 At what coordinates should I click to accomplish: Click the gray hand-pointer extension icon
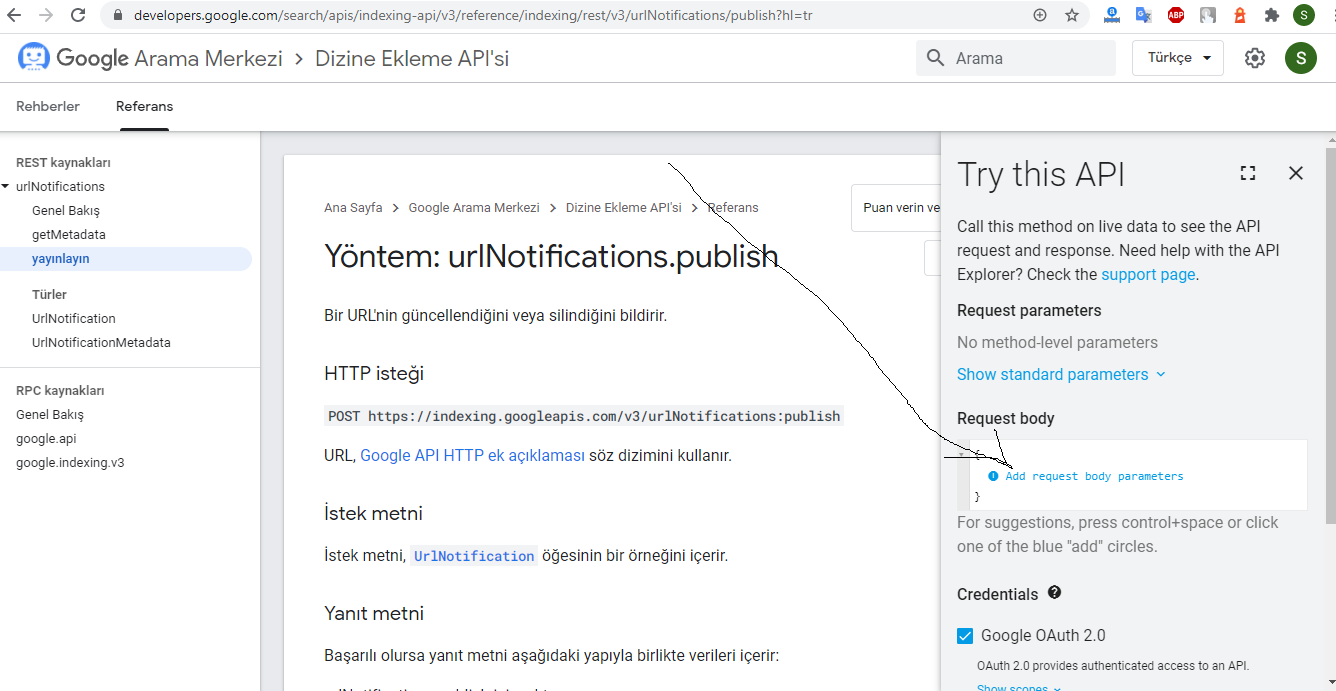tap(1208, 15)
